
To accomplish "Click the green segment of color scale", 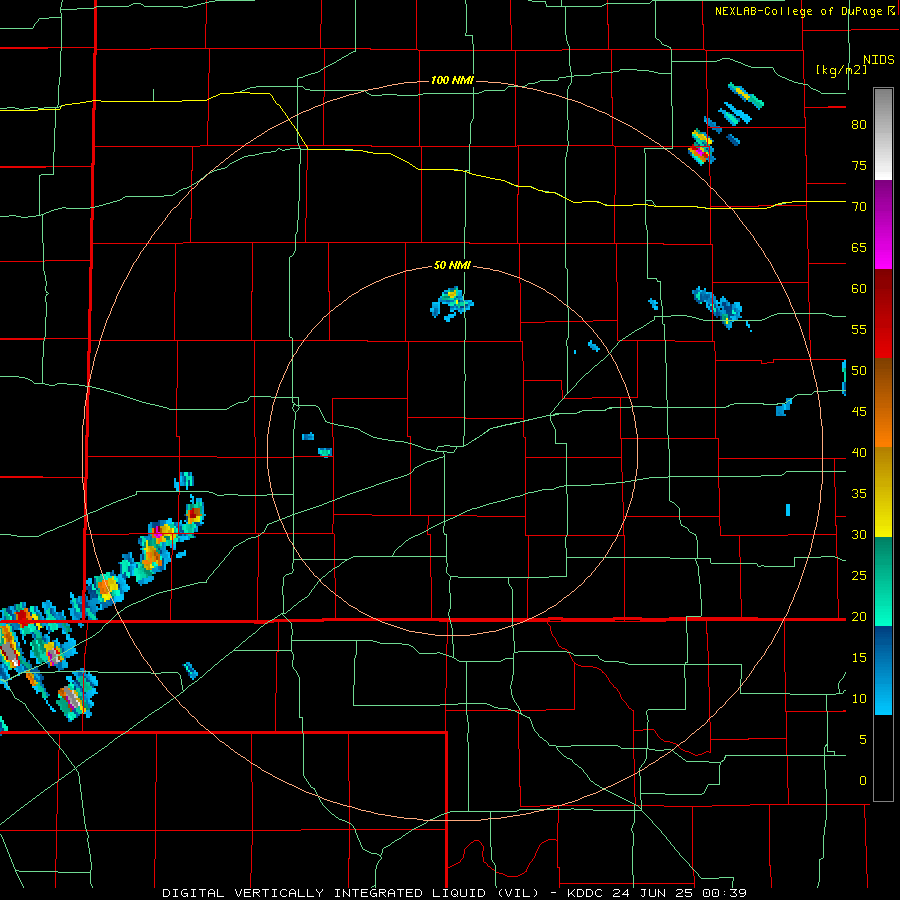I will 884,581.
